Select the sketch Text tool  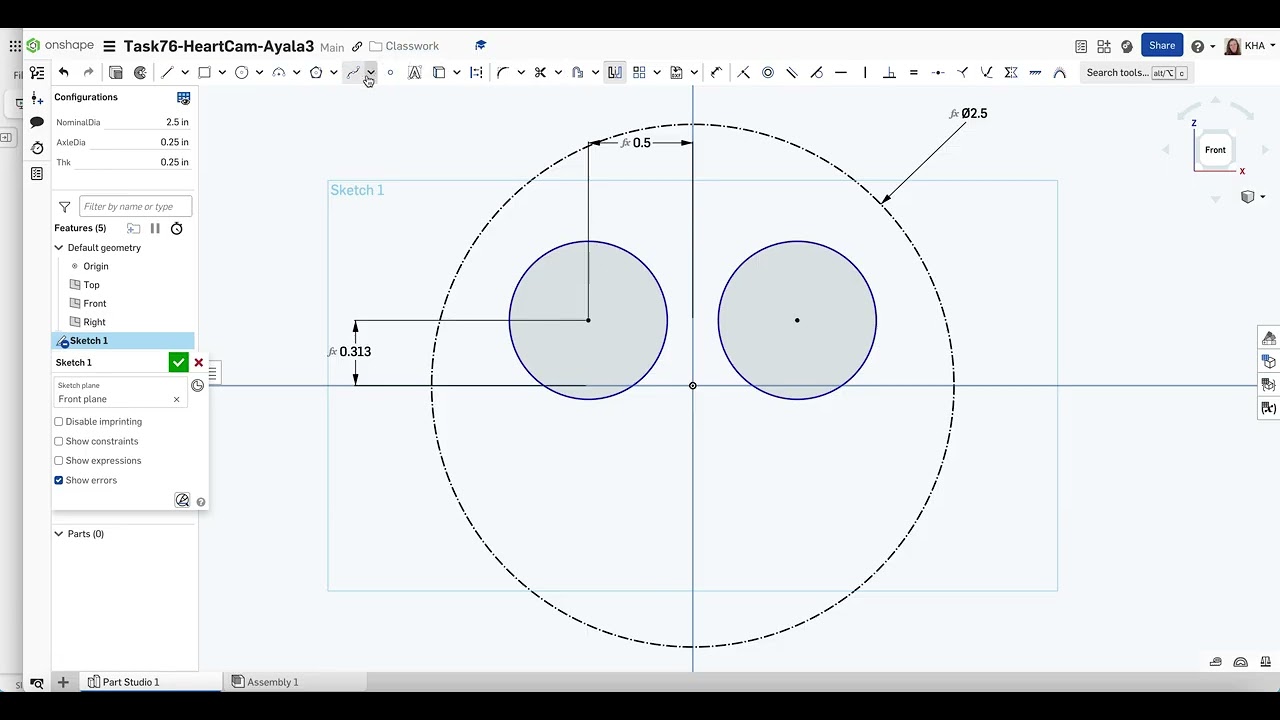(414, 72)
